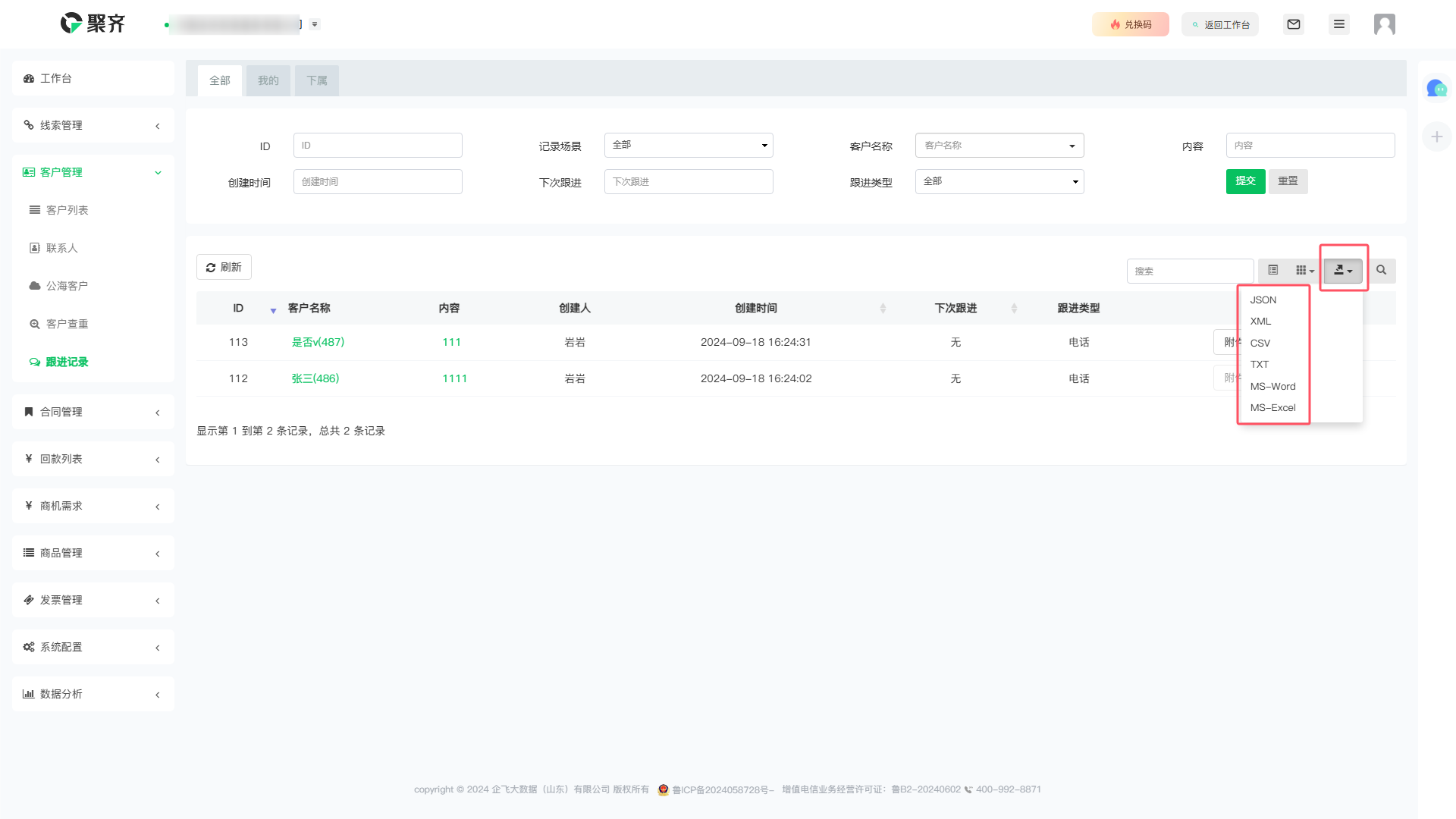Open 工作台 in sidebar
The image size is (1456, 819).
click(93, 78)
